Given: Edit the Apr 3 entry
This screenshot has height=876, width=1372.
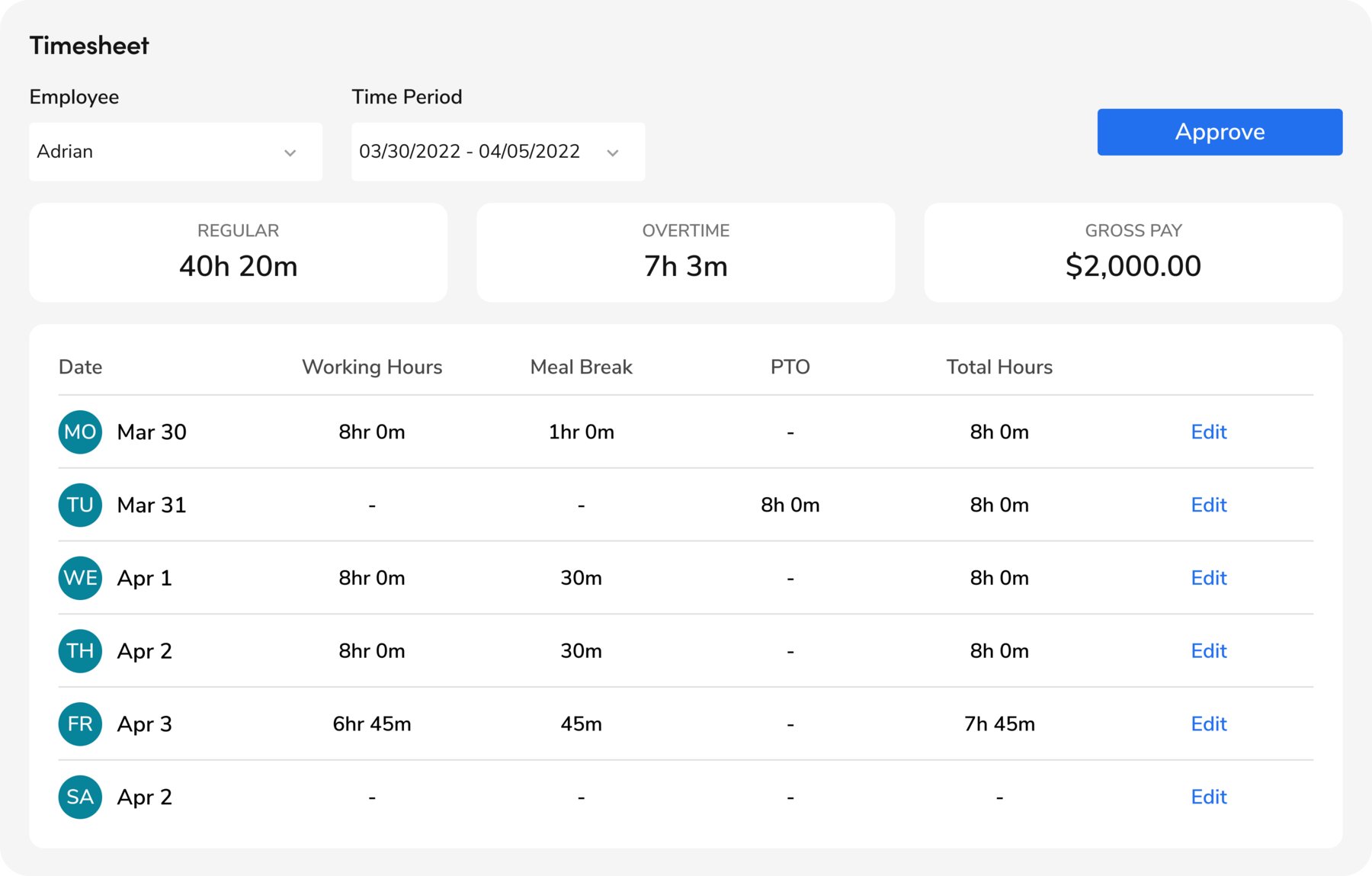Looking at the screenshot, I should click(x=1208, y=724).
